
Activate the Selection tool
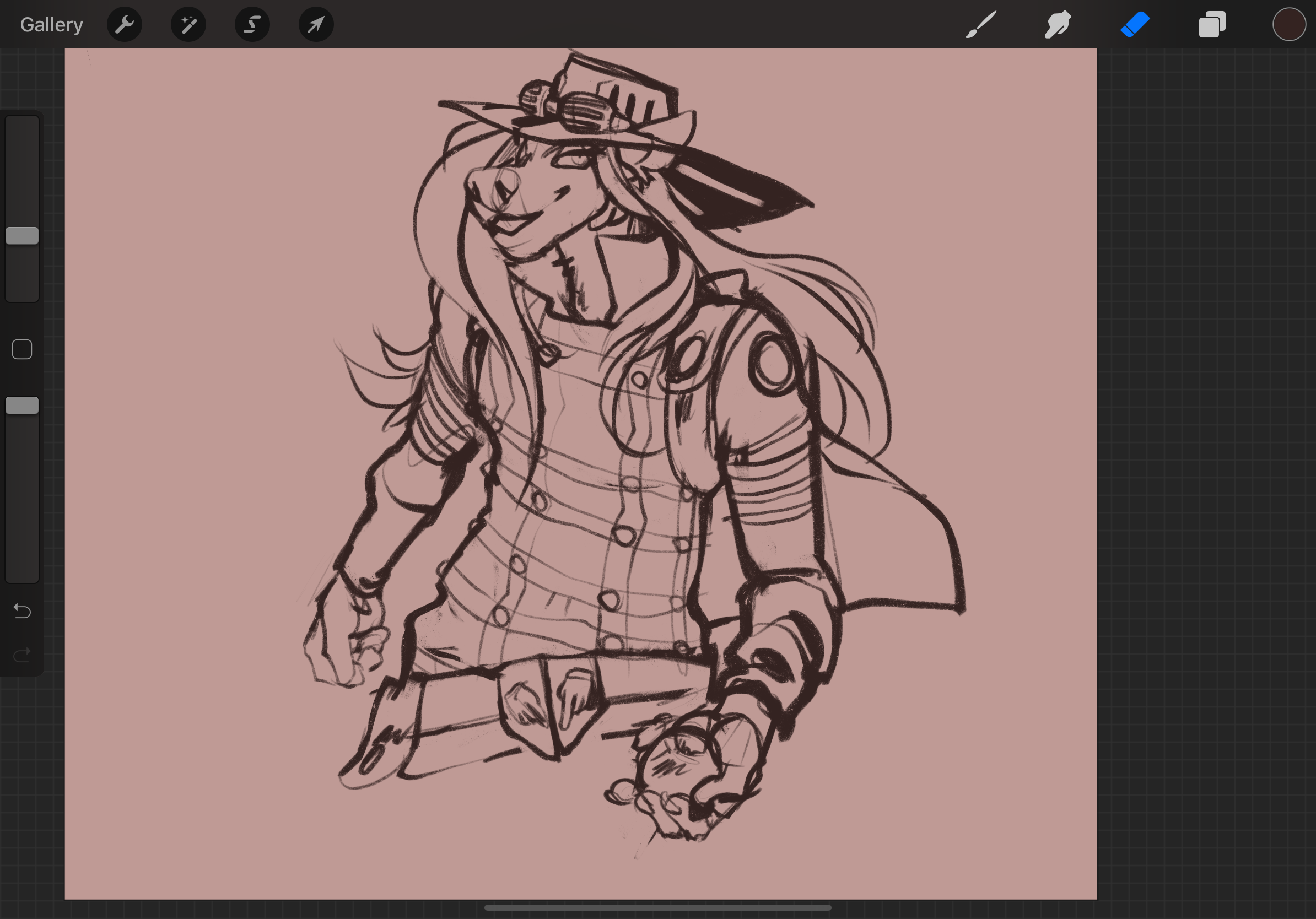[252, 25]
